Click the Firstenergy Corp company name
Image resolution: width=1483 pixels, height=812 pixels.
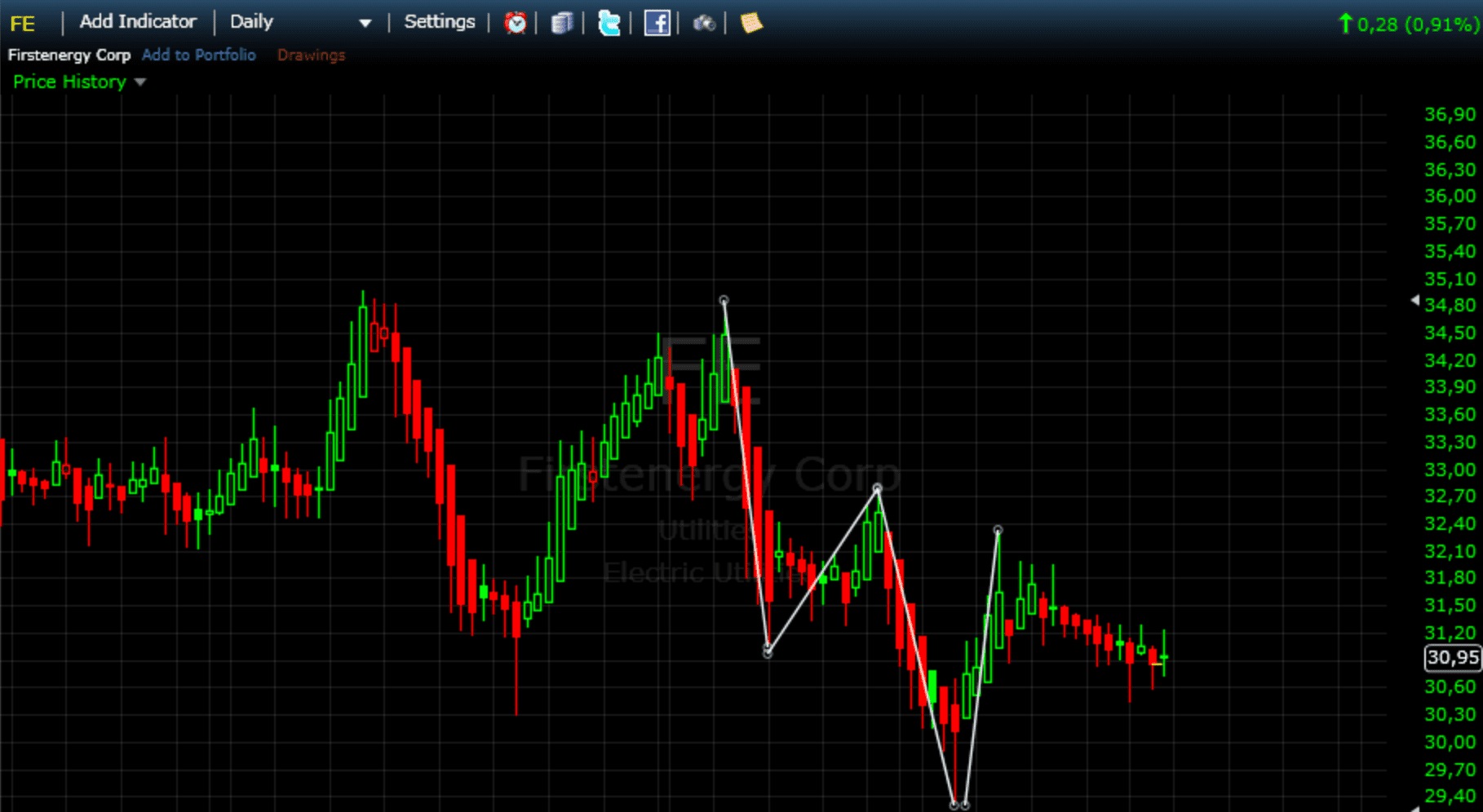coord(69,55)
